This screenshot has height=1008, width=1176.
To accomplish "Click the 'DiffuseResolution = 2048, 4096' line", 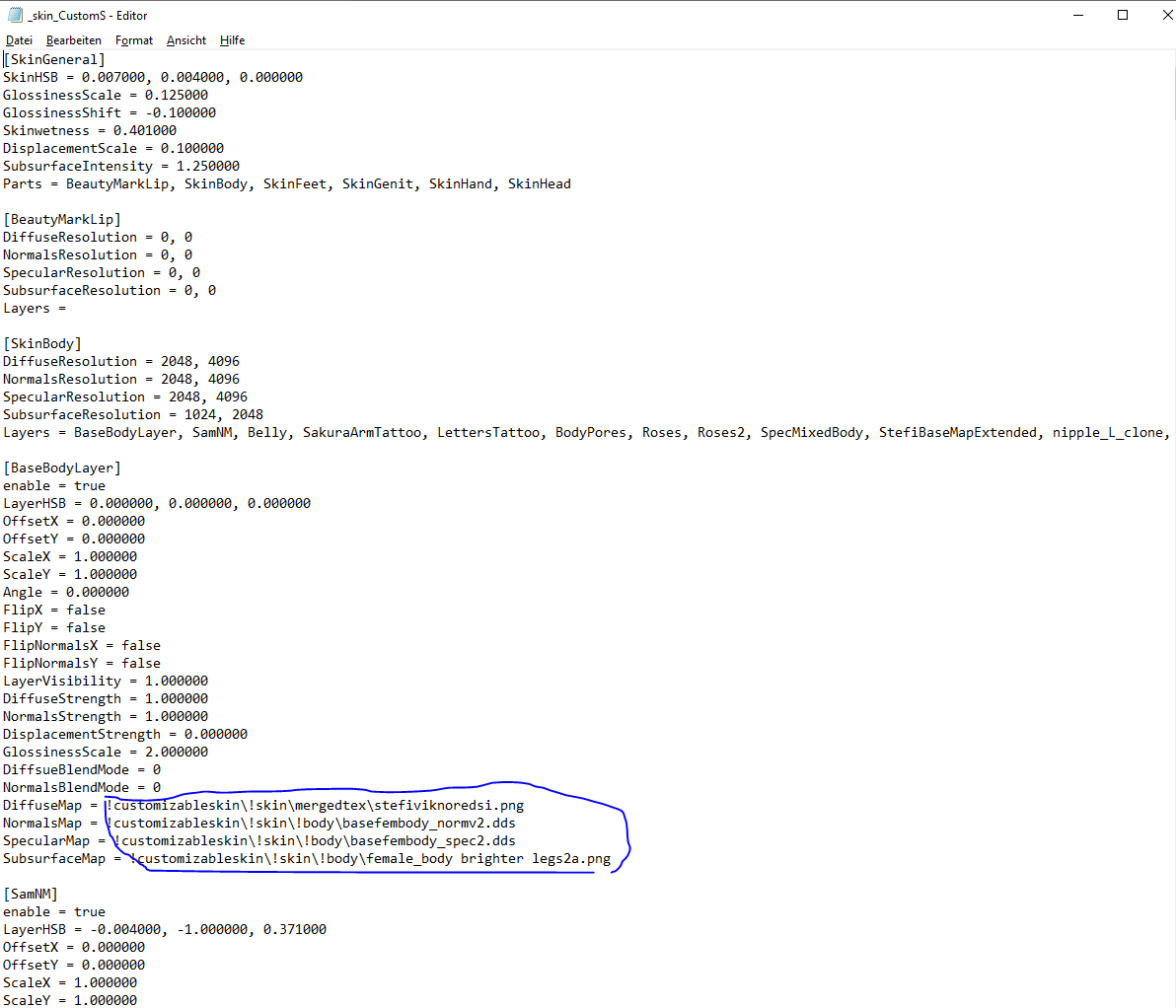I will pos(121,362).
